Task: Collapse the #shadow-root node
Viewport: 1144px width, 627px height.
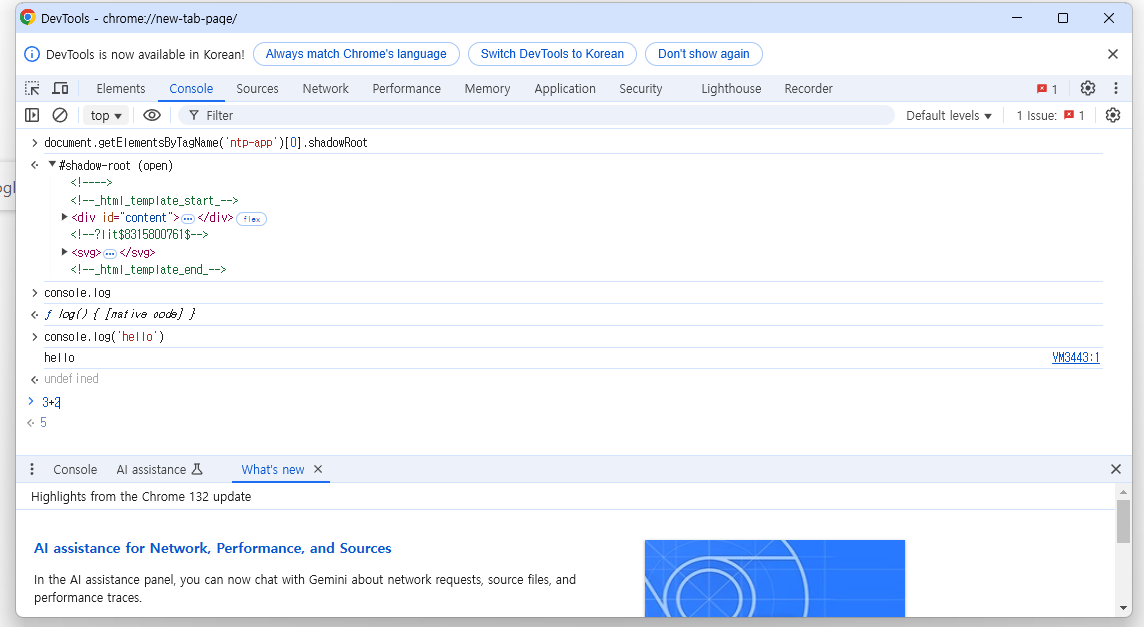Action: coord(52,164)
